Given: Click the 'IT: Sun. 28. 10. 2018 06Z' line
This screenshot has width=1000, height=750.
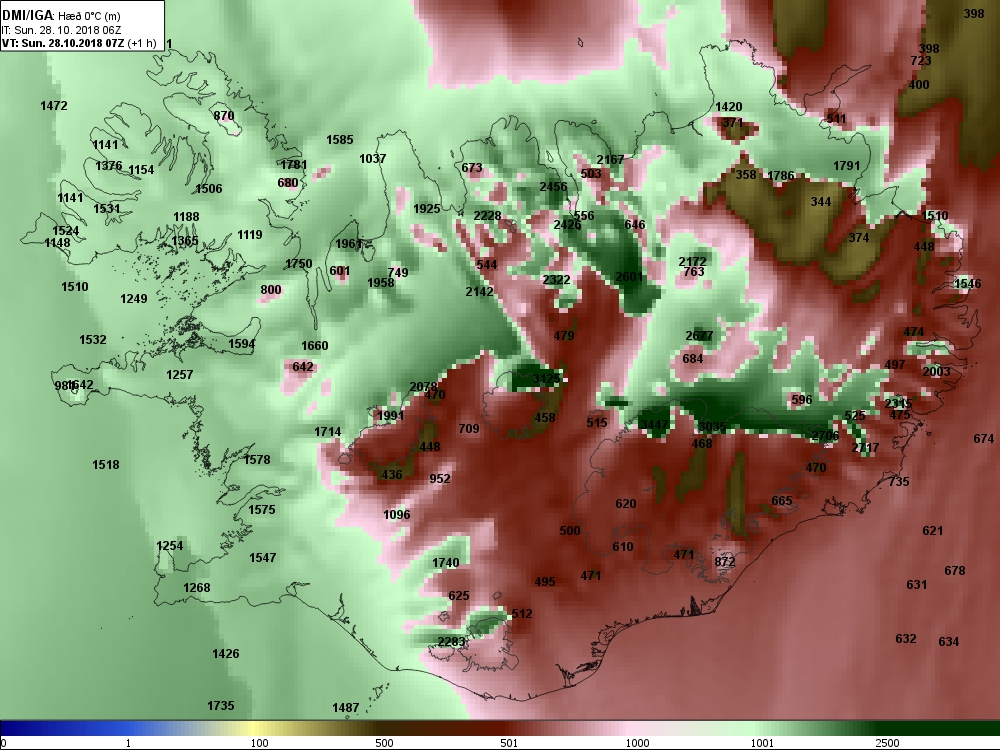Looking at the screenshot, I should (61, 30).
